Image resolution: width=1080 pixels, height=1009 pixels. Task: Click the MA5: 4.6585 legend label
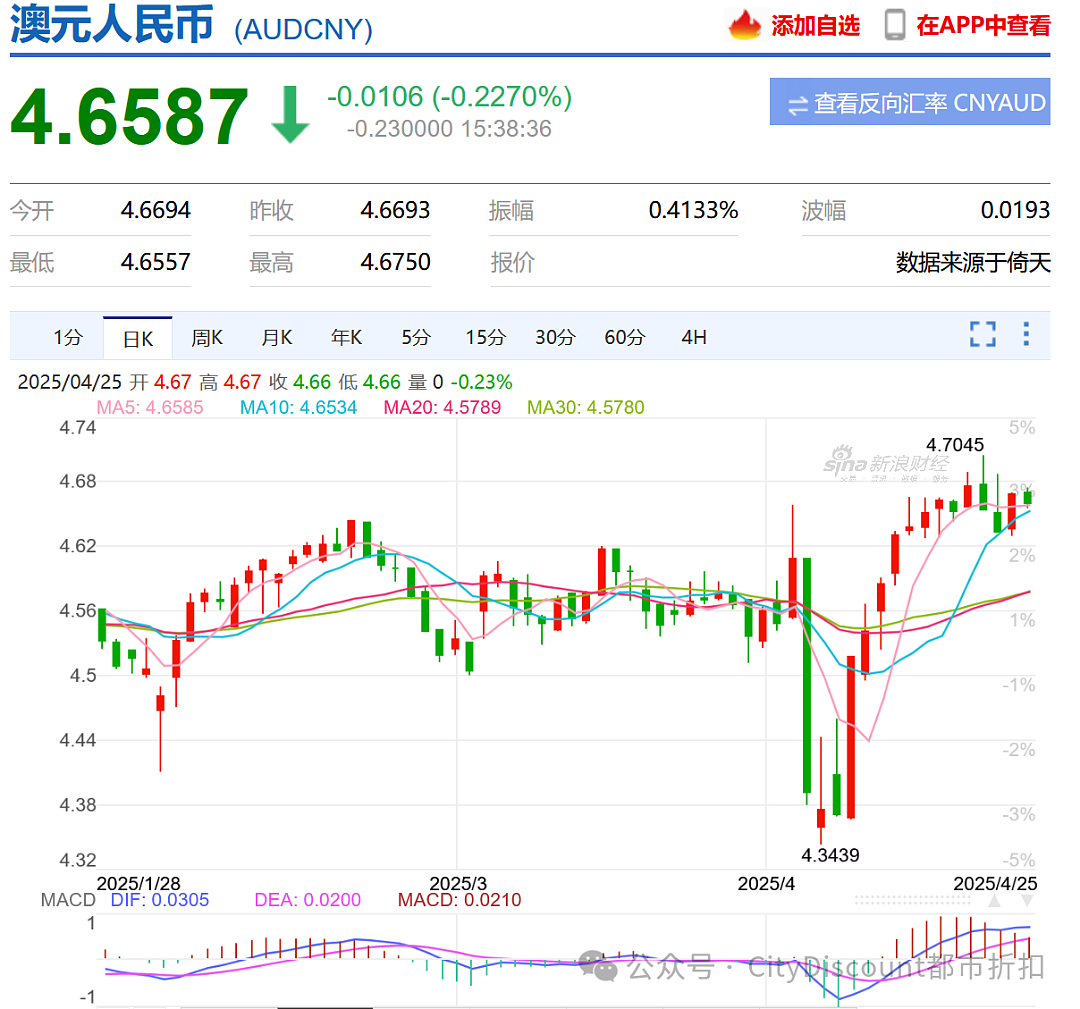[x=150, y=408]
